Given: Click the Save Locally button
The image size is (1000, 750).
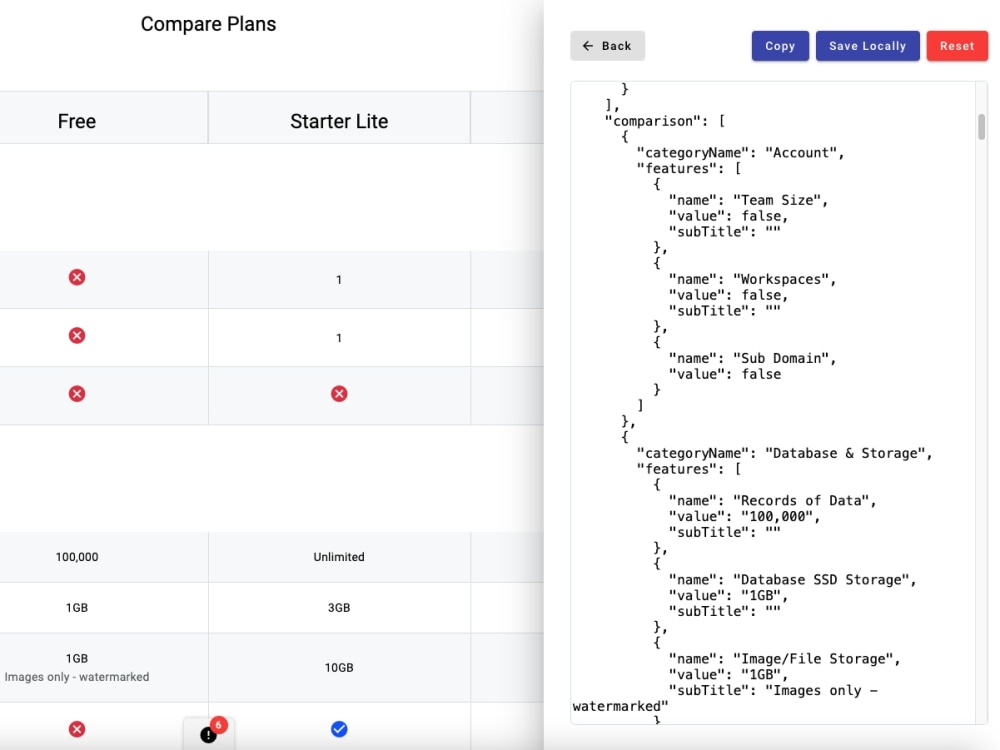Looking at the screenshot, I should coord(867,46).
